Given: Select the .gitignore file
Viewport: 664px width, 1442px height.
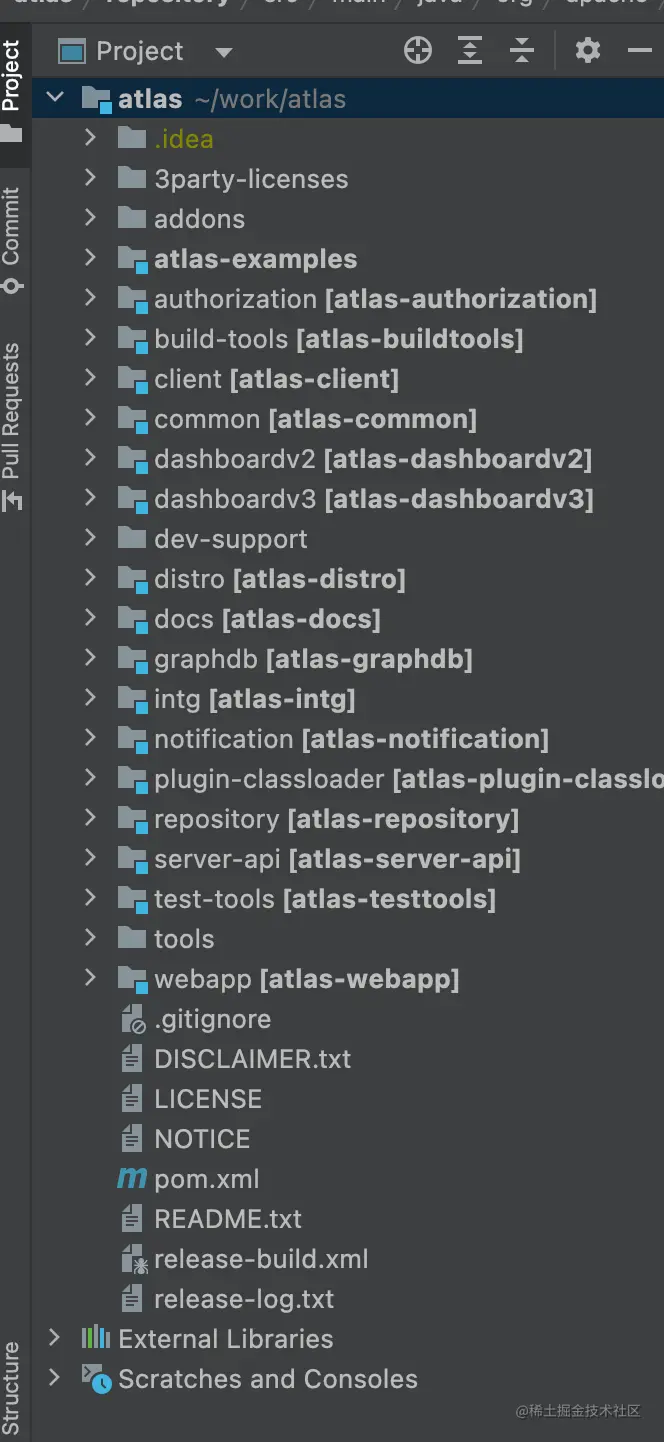Looking at the screenshot, I should pos(212,1019).
